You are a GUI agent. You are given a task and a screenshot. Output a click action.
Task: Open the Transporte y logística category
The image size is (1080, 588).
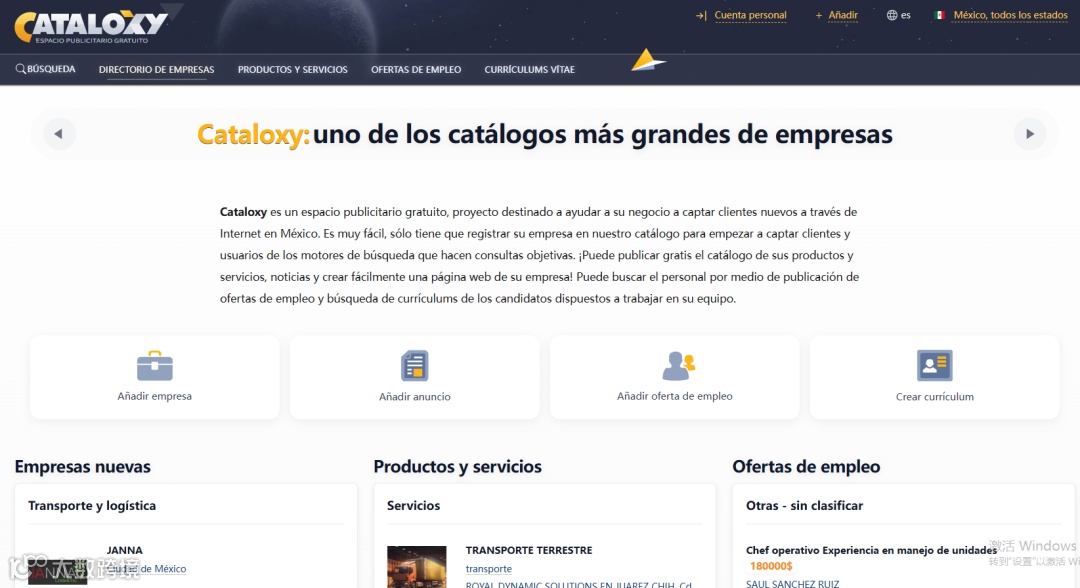coord(92,505)
